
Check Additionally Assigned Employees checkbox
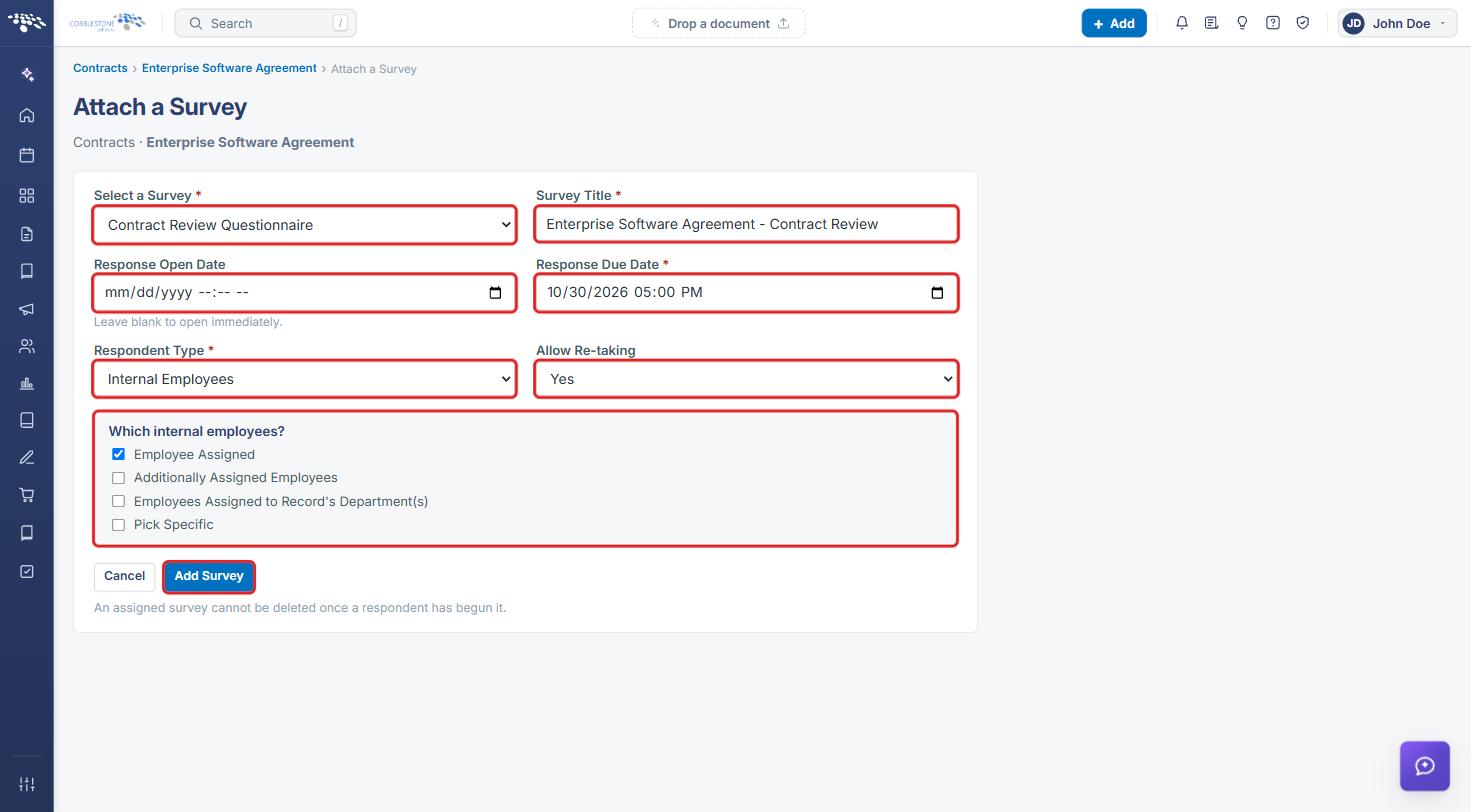coord(118,478)
